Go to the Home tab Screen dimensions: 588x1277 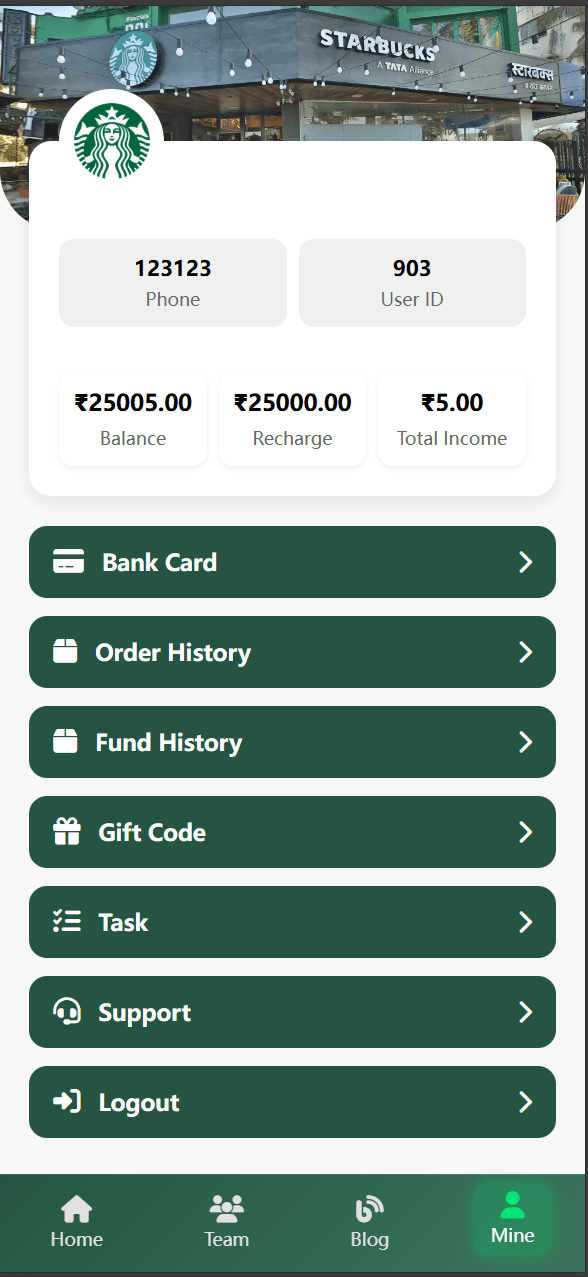click(x=77, y=1221)
